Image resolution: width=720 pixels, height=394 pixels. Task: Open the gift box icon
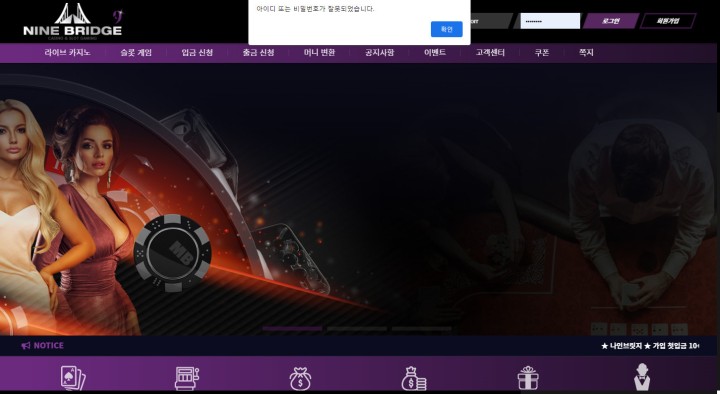click(x=528, y=378)
